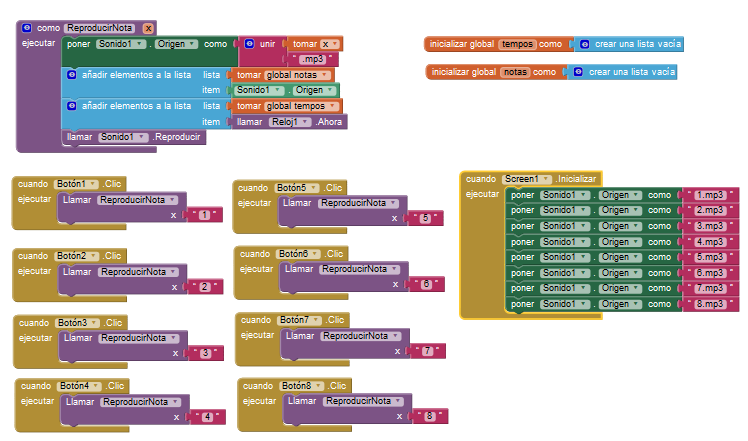Click gear on the notas crear una lista vacía block
Viewport: 748px width, 441px height.
click(577, 72)
